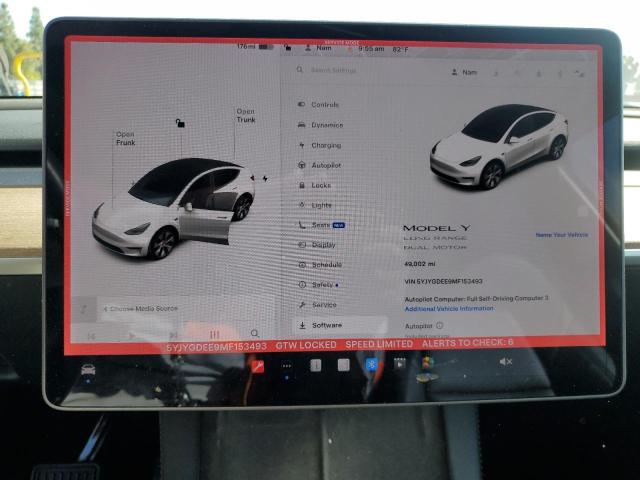The height and width of the screenshot is (480, 640).
Task: Tap the Autopilot Computer description text
Action: coord(476,299)
